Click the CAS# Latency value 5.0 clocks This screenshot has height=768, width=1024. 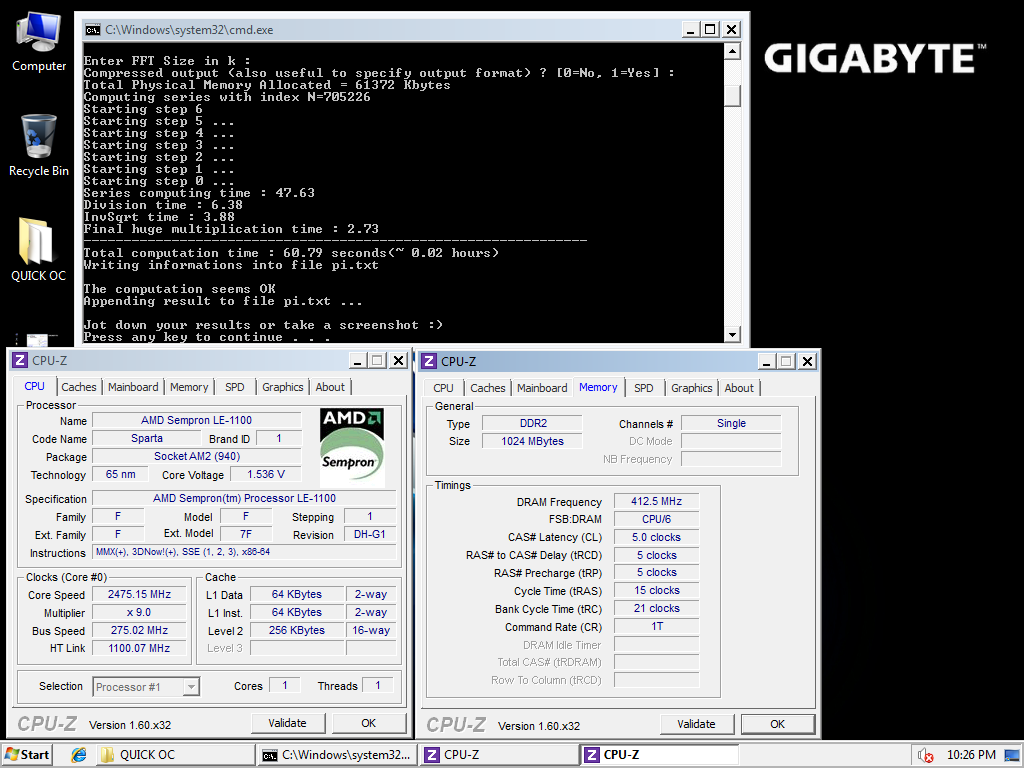656,537
